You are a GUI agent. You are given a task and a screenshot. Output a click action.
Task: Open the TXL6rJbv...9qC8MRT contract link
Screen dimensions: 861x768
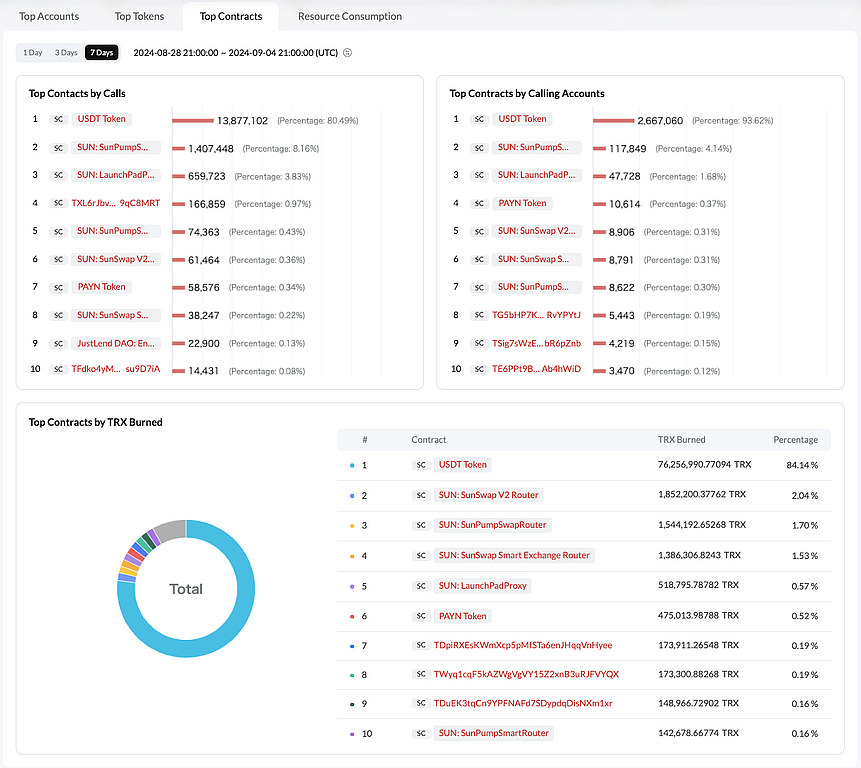click(x=115, y=203)
